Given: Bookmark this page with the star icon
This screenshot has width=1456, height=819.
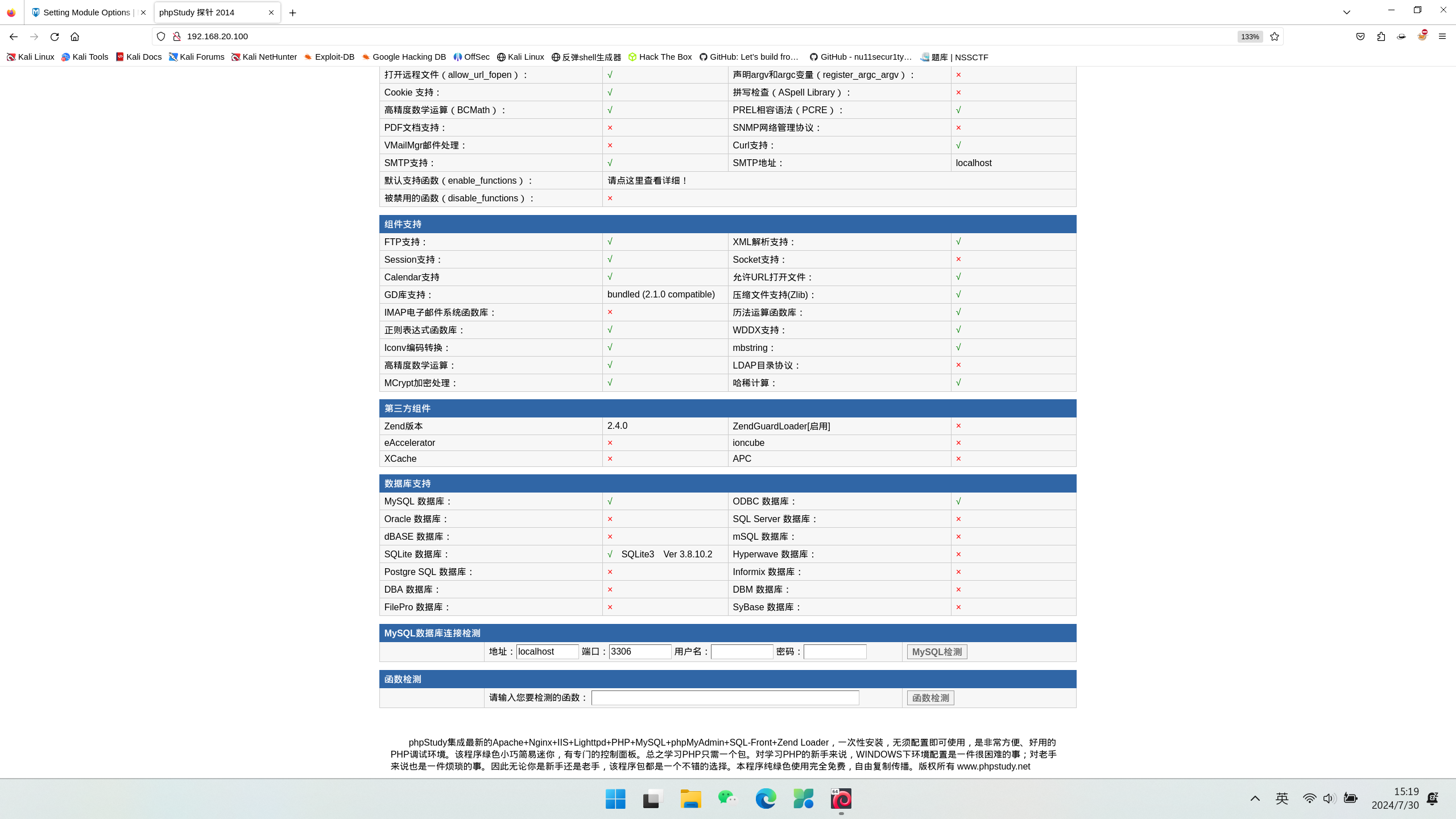Looking at the screenshot, I should (1275, 36).
